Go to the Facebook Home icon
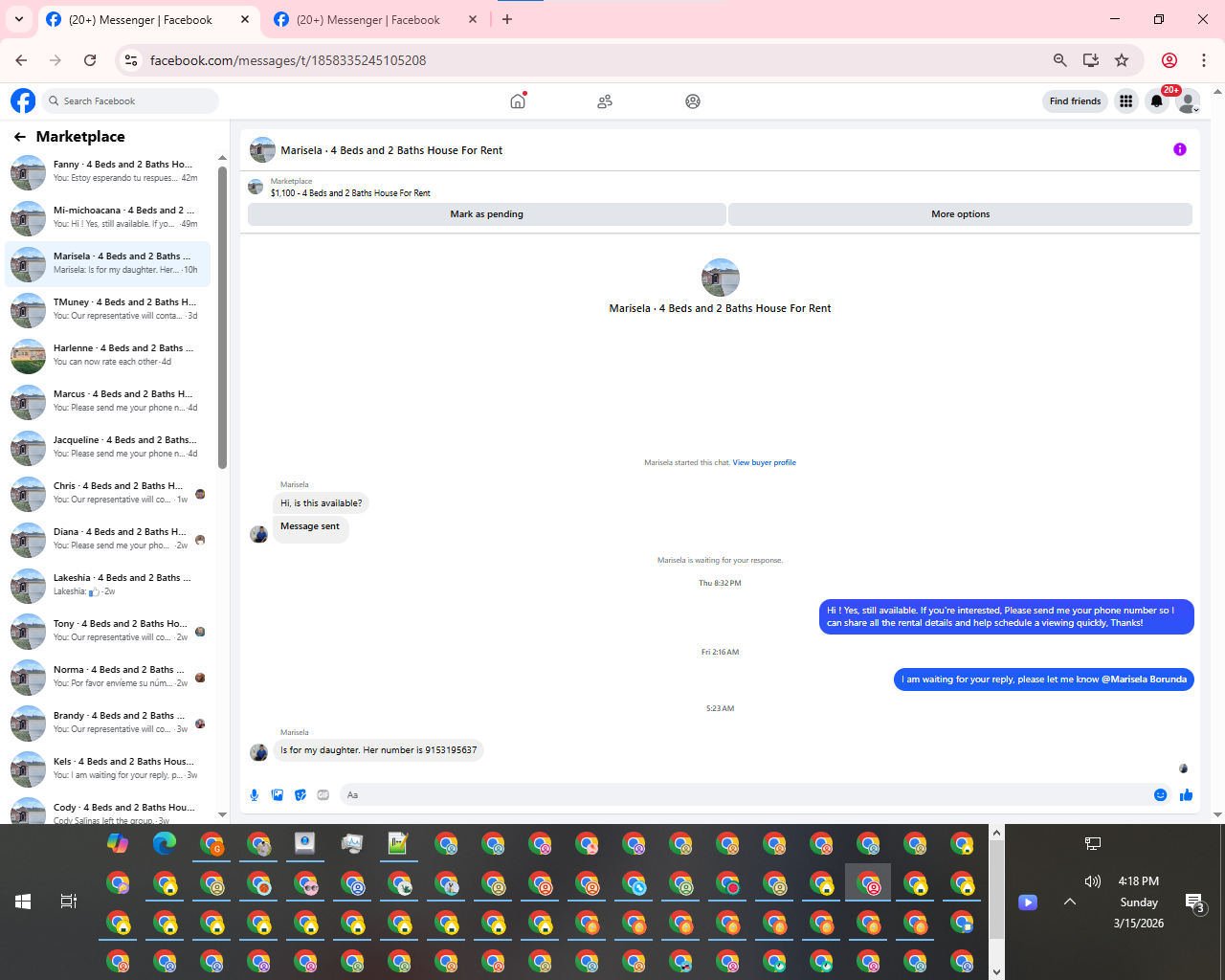Screen dimensions: 1225x980 (x=518, y=100)
